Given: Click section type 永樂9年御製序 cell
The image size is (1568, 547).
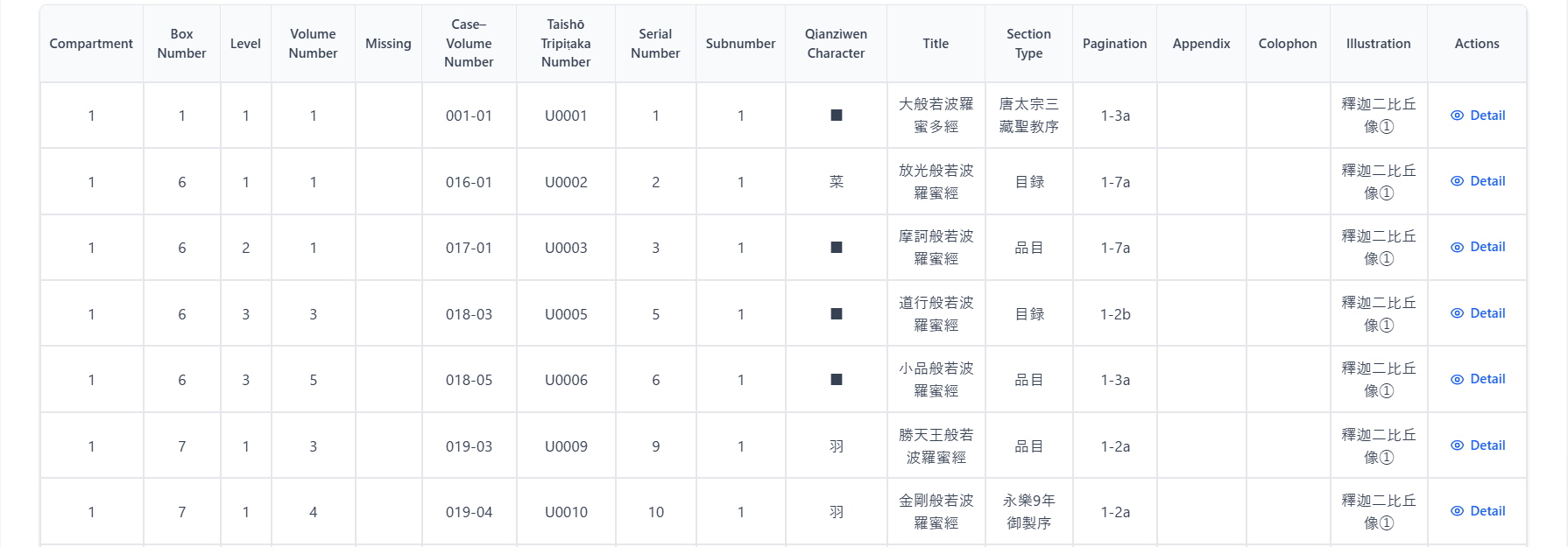Looking at the screenshot, I should (1028, 512).
